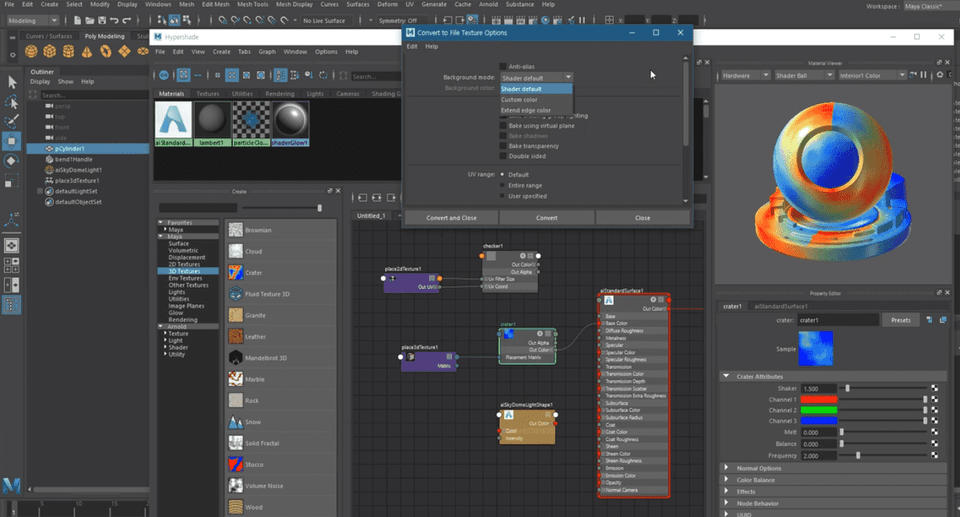960x517 pixels.
Task: Click the polygon cube shelf icon
Action: point(50,51)
